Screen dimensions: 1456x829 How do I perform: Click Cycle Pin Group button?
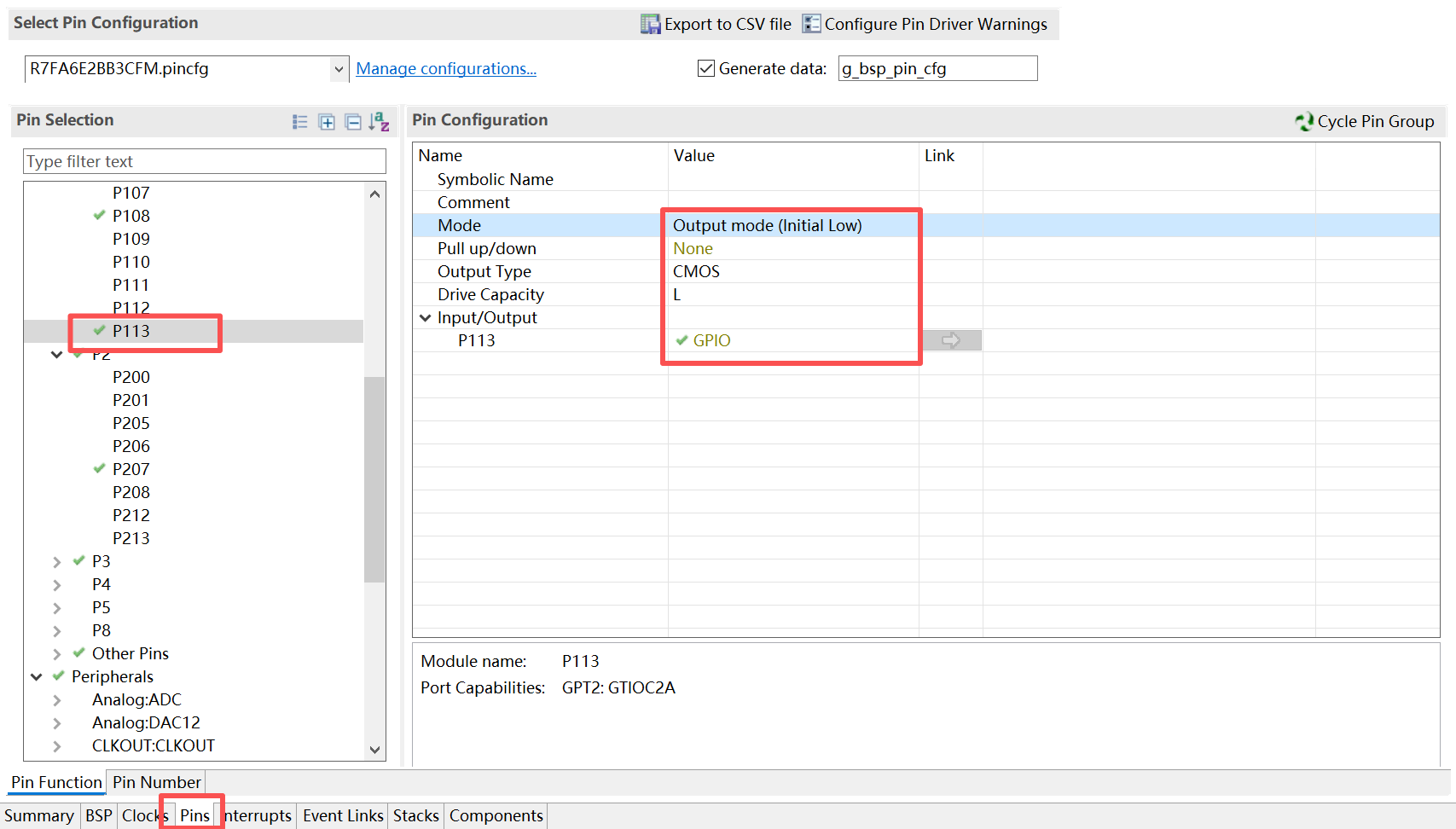1365,121
